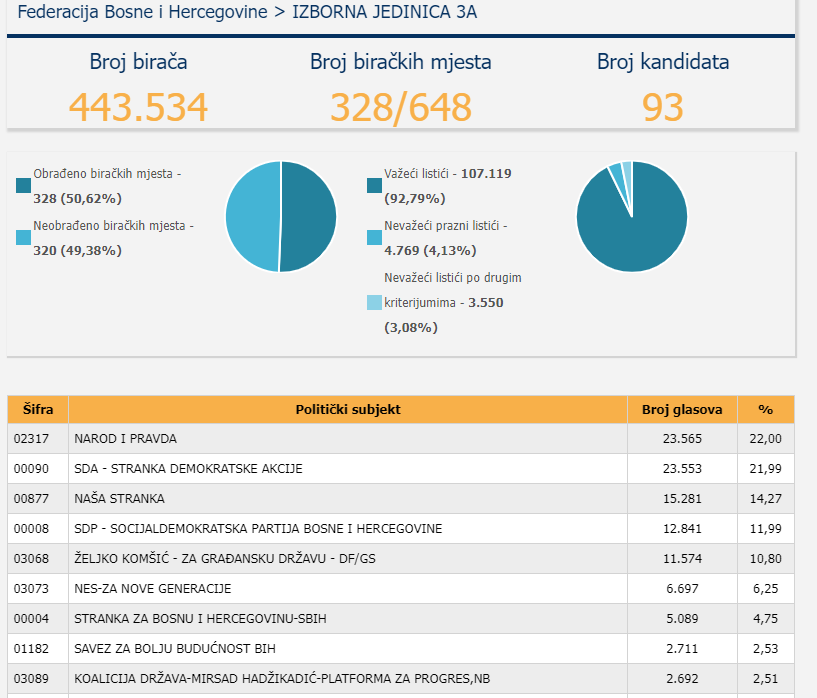
Task: Click the Broj kandidata heading
Action: tap(663, 61)
